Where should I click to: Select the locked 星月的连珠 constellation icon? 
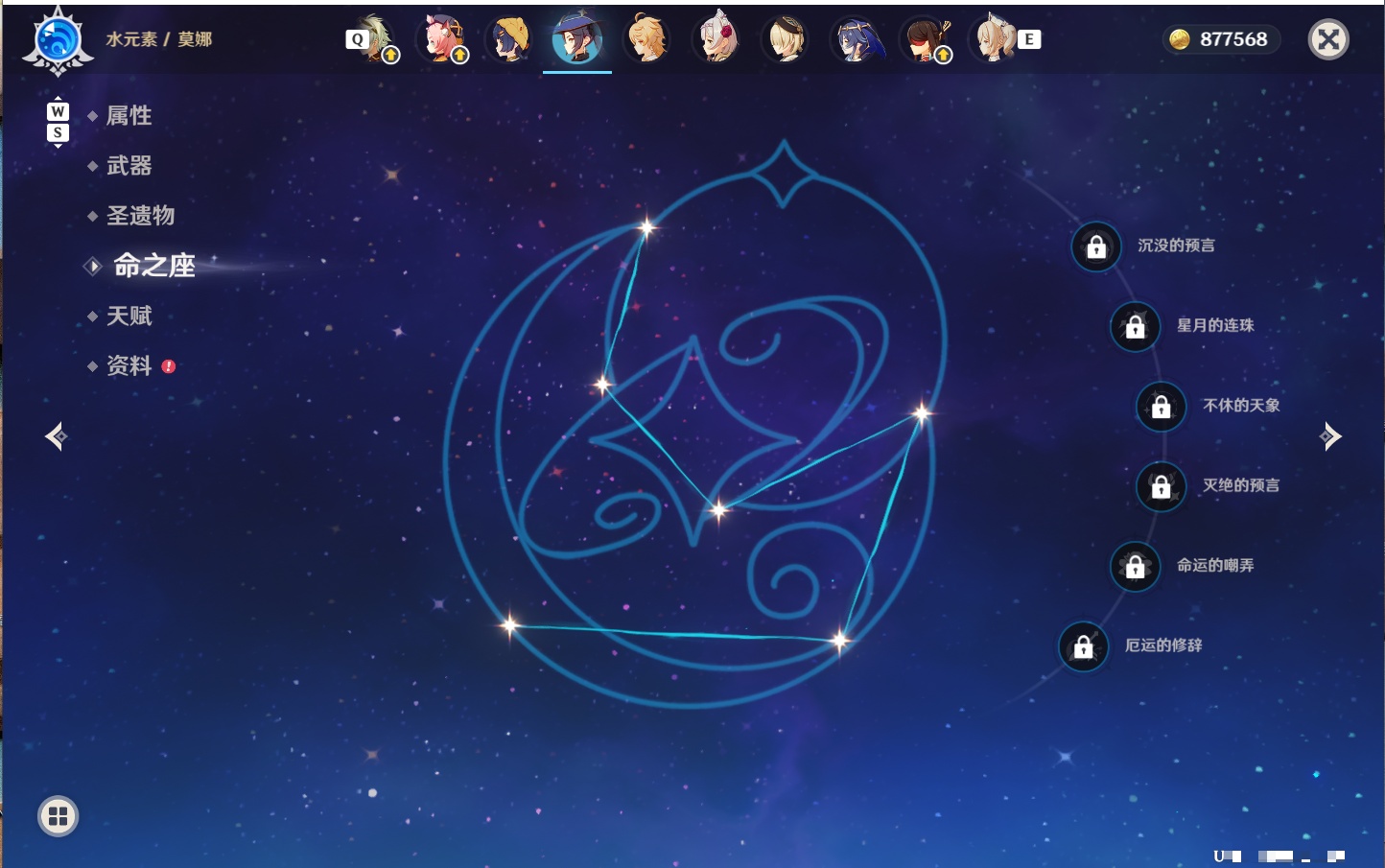coord(1135,326)
